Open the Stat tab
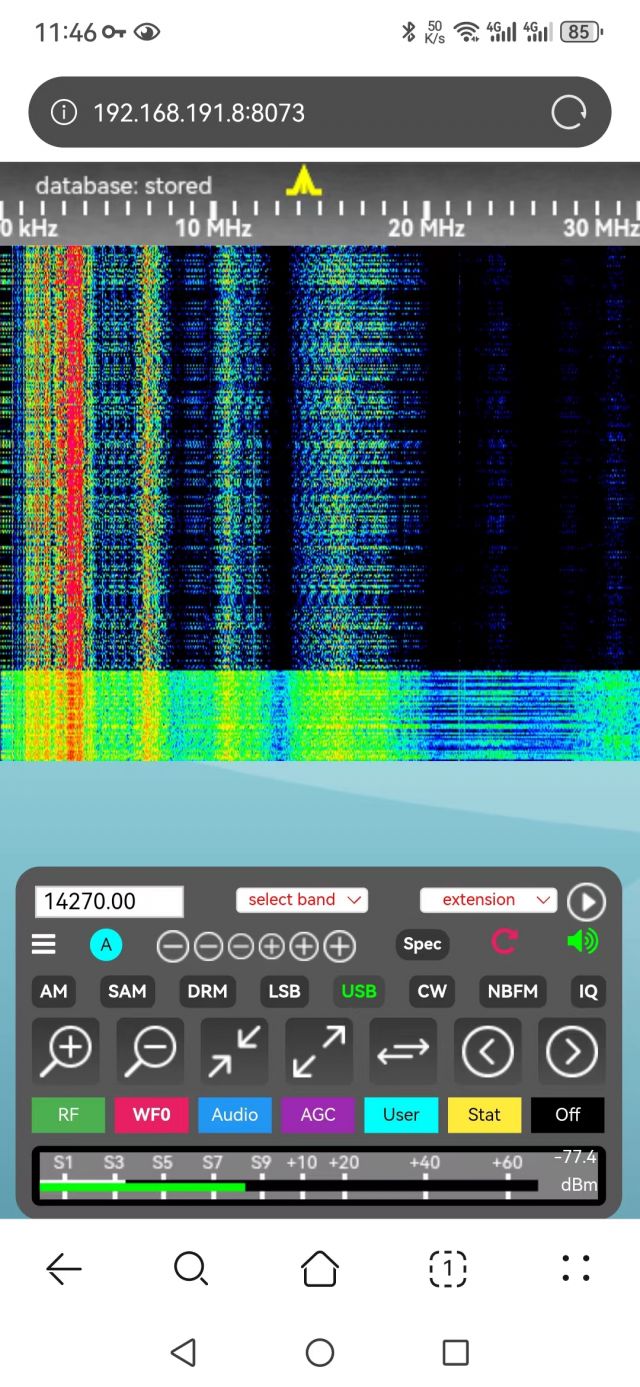Image resolution: width=640 pixels, height=1387 pixels. point(484,1115)
